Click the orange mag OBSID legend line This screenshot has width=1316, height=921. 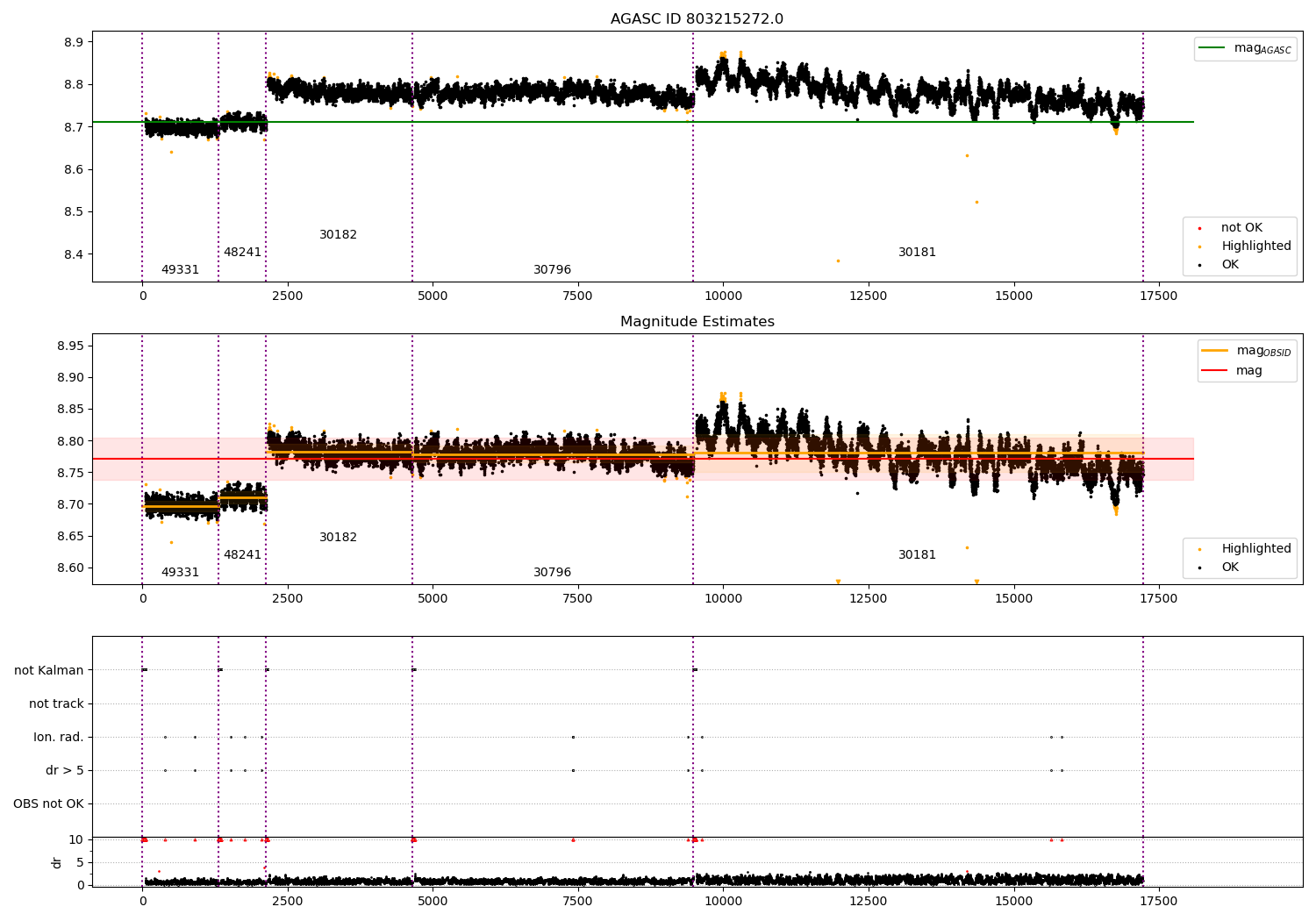1214,351
